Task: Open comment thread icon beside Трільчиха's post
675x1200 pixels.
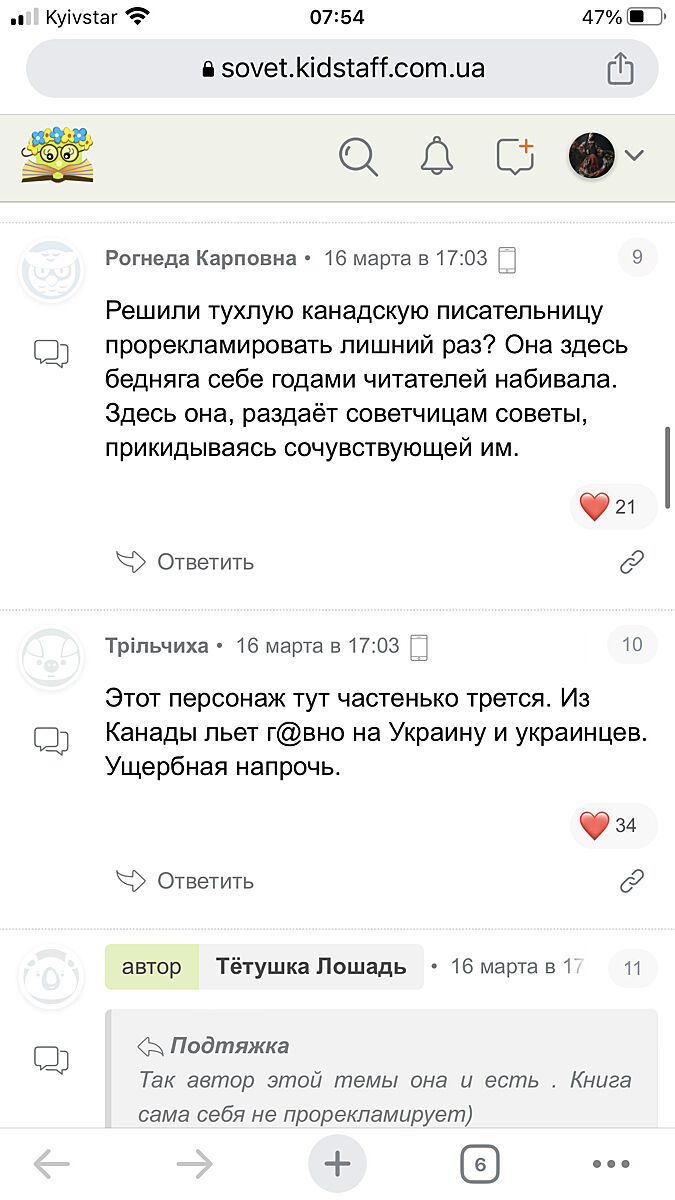Action: tap(51, 739)
